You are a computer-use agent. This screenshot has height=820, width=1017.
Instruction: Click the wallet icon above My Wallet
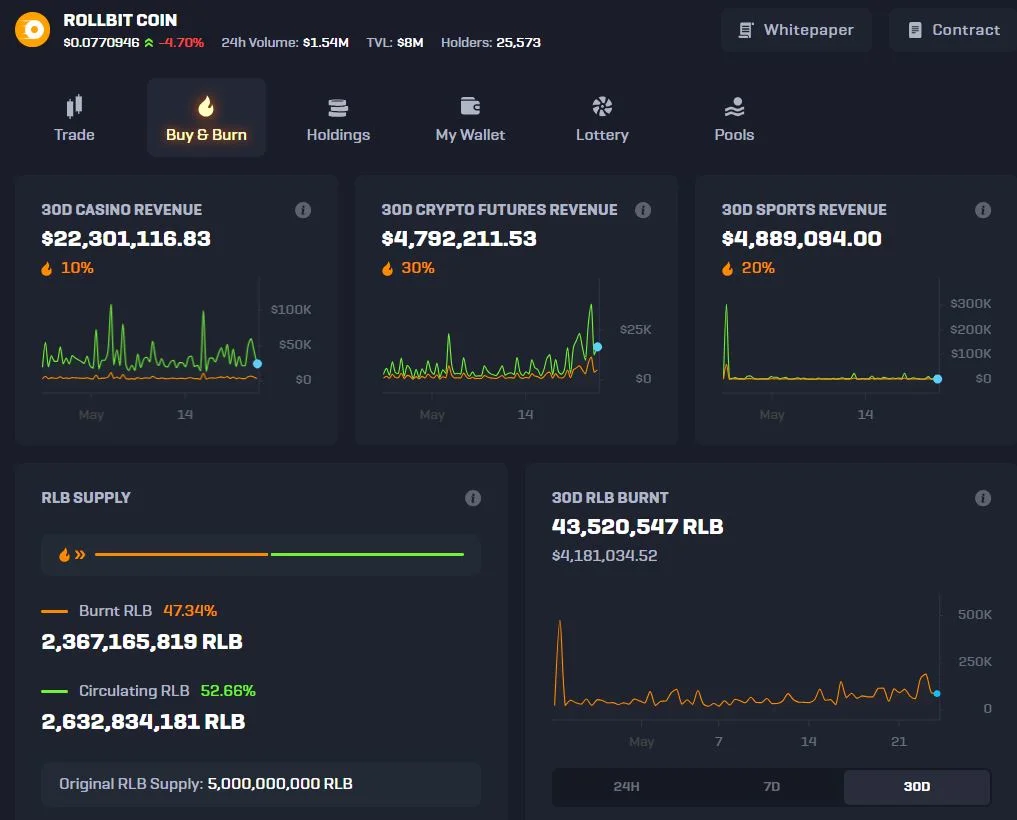click(x=470, y=106)
